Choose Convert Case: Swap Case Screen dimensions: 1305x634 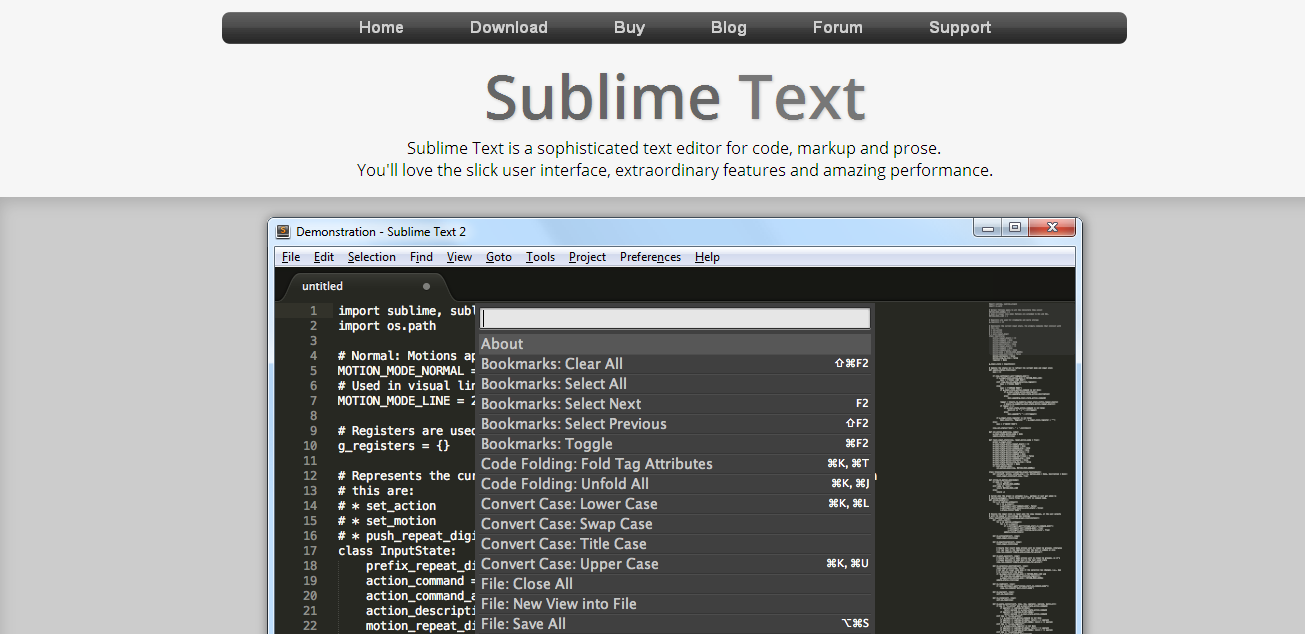[675, 524]
